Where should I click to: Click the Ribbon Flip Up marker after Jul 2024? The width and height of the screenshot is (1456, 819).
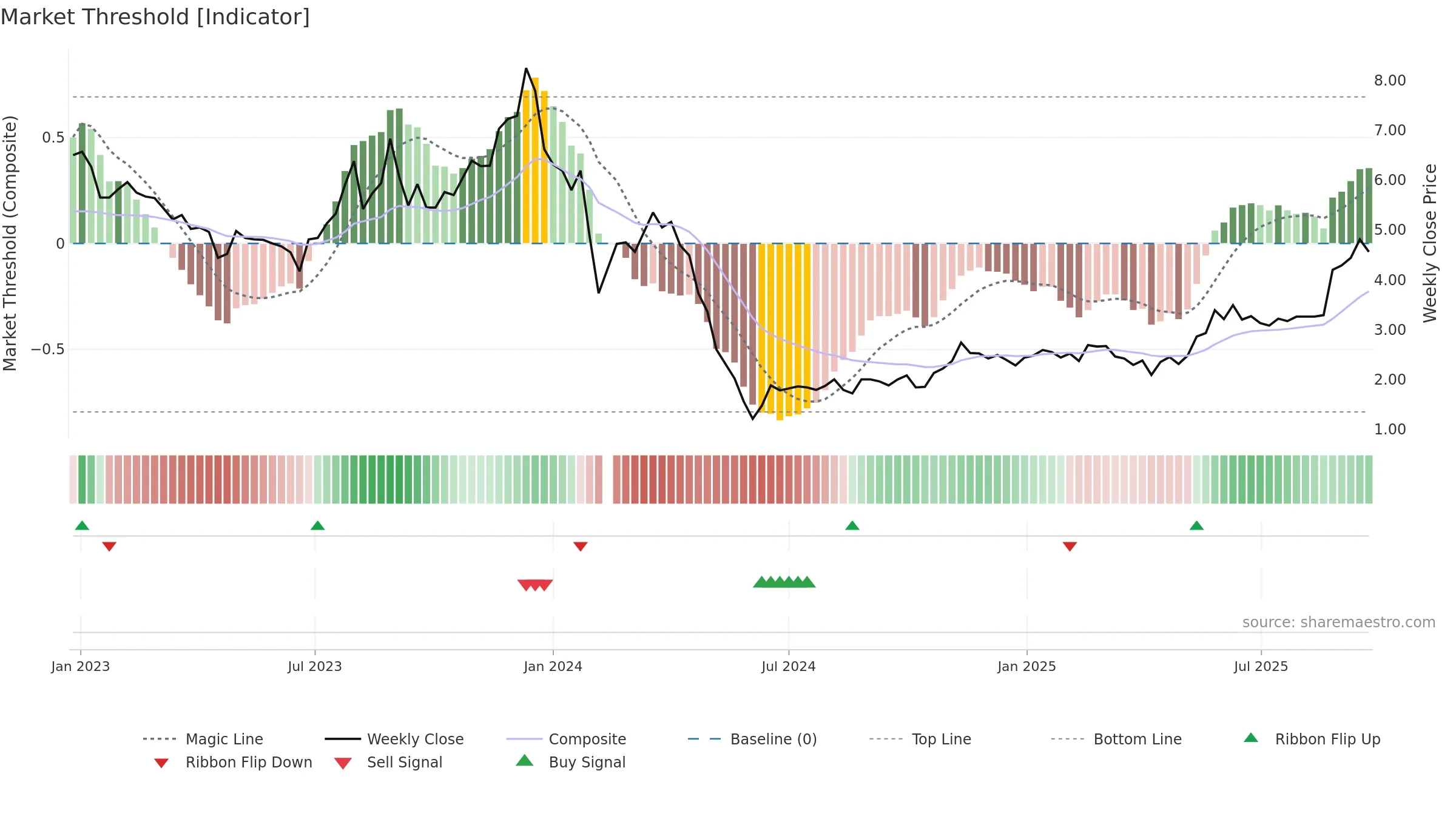click(852, 525)
